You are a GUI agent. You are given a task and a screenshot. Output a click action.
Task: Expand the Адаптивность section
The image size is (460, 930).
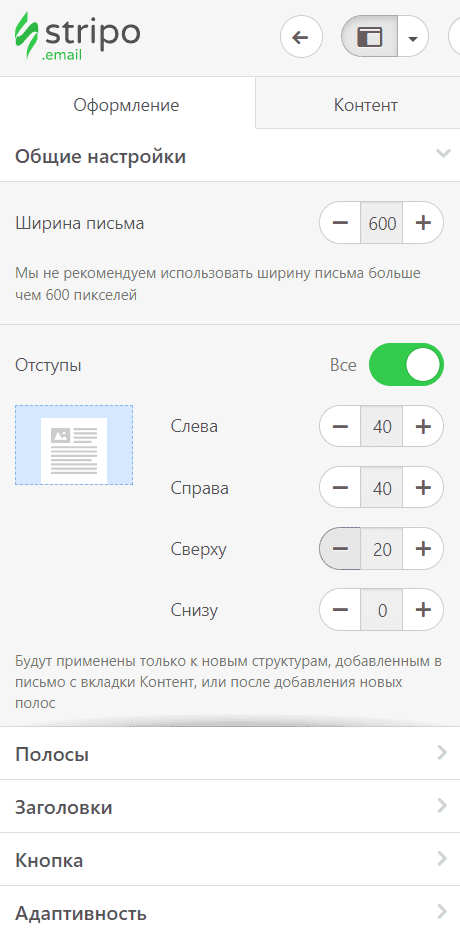(x=230, y=910)
